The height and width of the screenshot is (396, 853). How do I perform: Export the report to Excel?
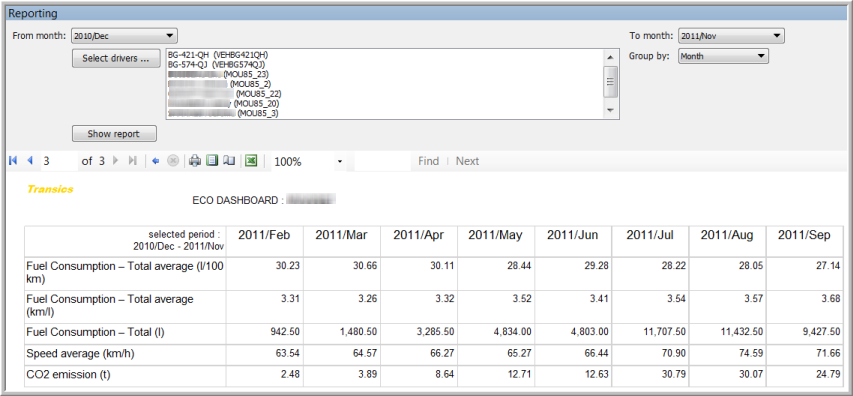point(251,161)
